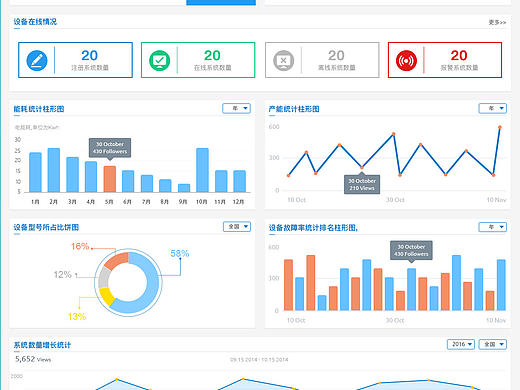Click the 7月 bar in energy chart
520x390 pixels.
click(147, 184)
